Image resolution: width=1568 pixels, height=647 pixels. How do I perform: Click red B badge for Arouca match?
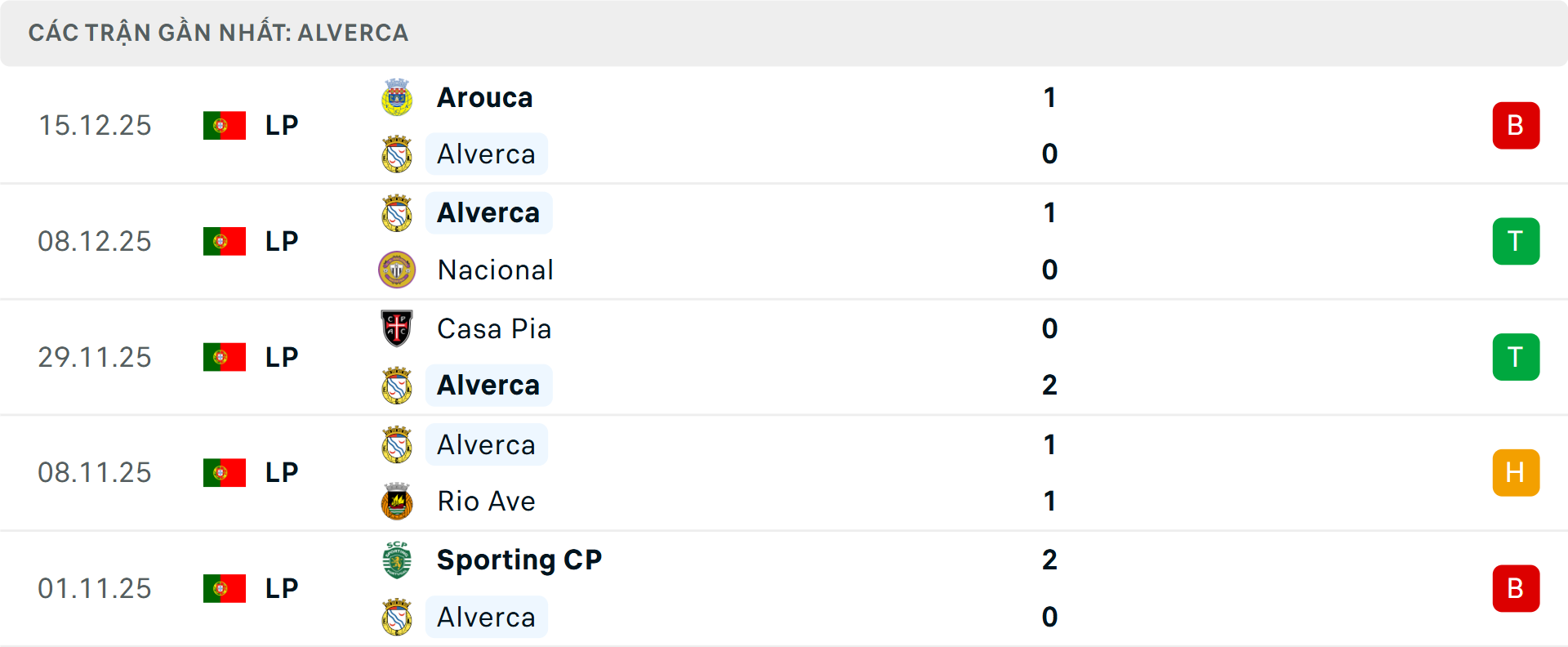pos(1516,126)
